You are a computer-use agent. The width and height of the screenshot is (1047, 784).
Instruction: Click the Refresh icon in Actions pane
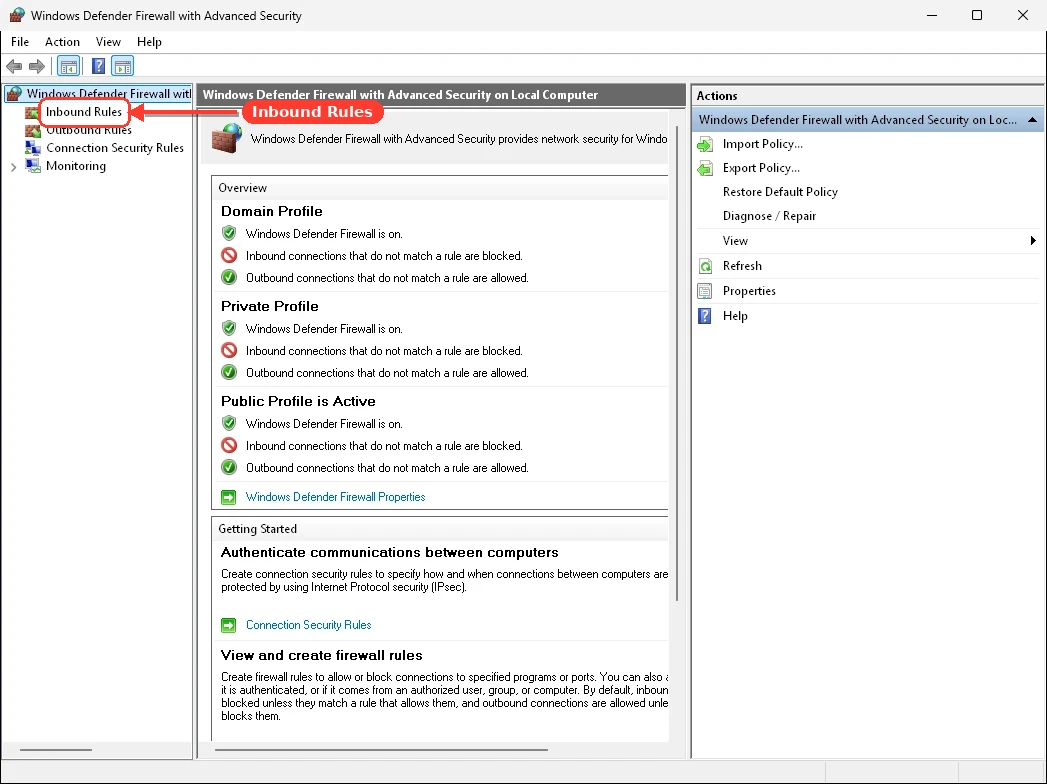pyautogui.click(x=705, y=266)
